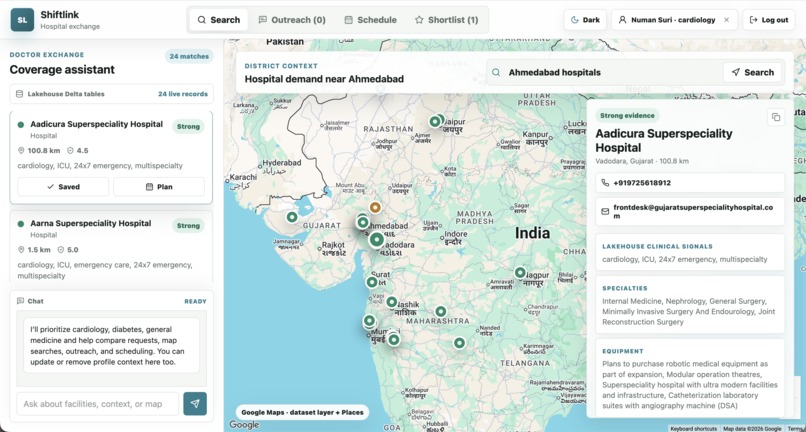The width and height of the screenshot is (806, 432).
Task: Click the map search magnifier icon
Action: (496, 73)
